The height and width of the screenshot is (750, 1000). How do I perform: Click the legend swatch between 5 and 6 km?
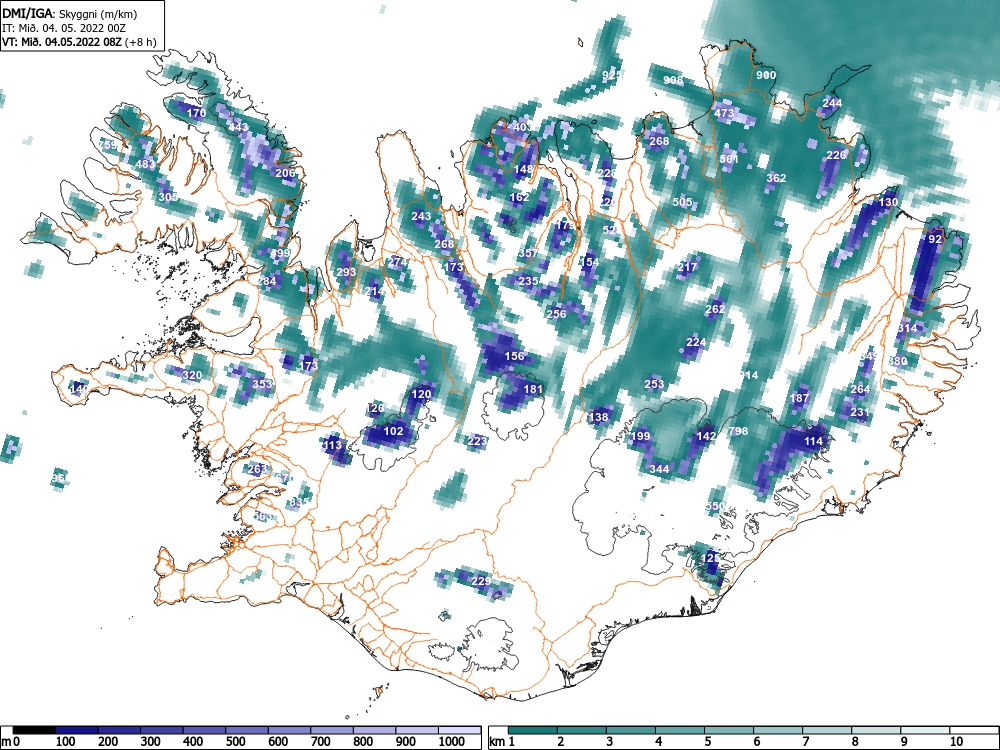(x=729, y=730)
